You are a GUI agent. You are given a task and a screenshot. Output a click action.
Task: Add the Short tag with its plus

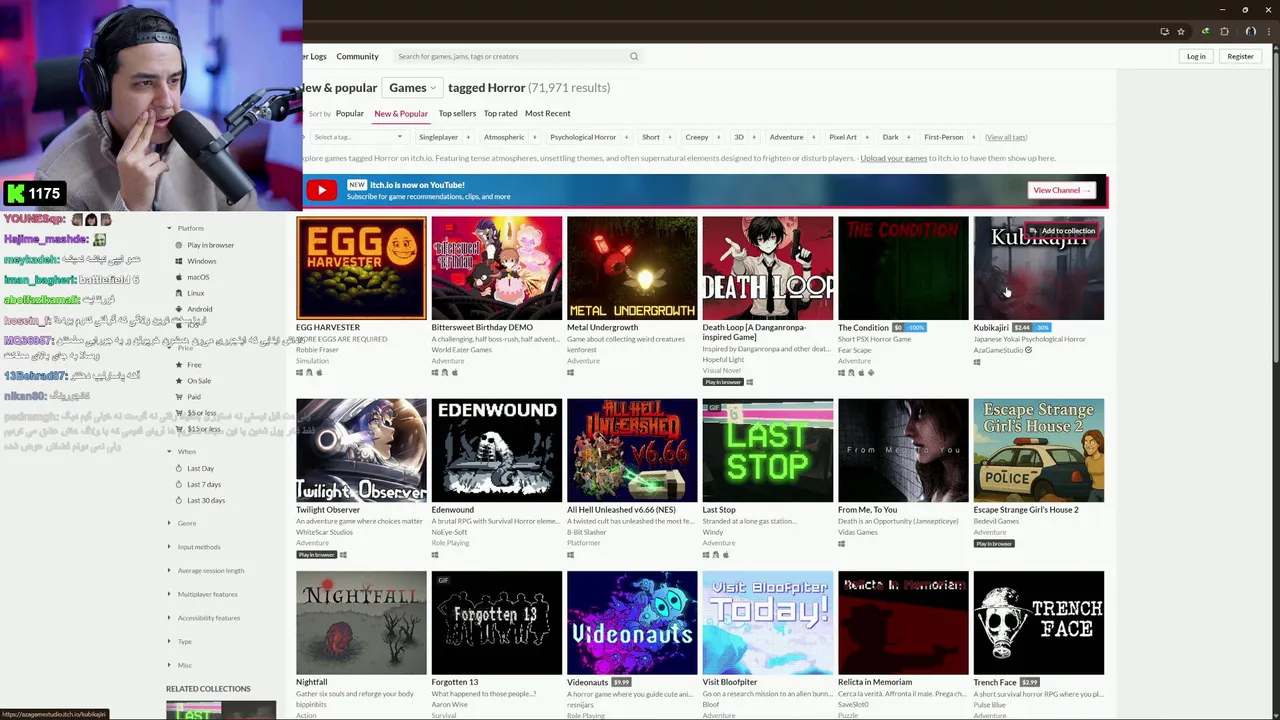pos(669,137)
